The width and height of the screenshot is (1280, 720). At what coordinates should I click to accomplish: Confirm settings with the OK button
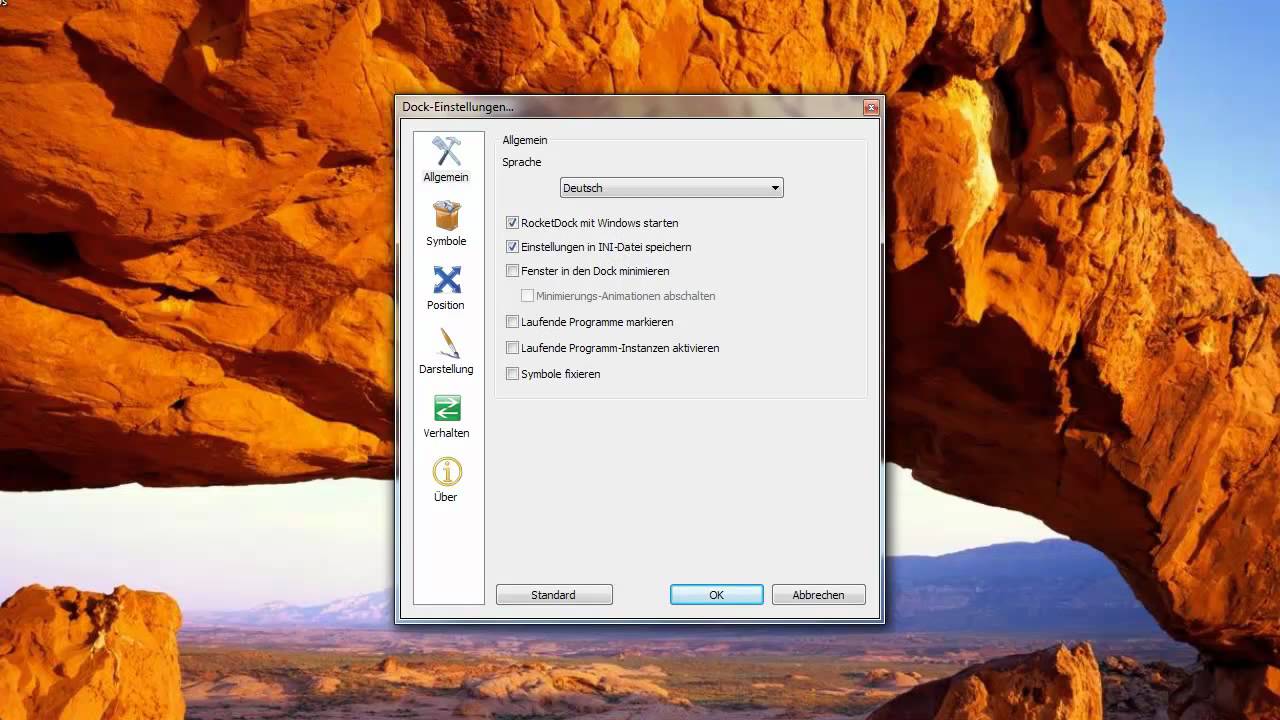pos(716,595)
